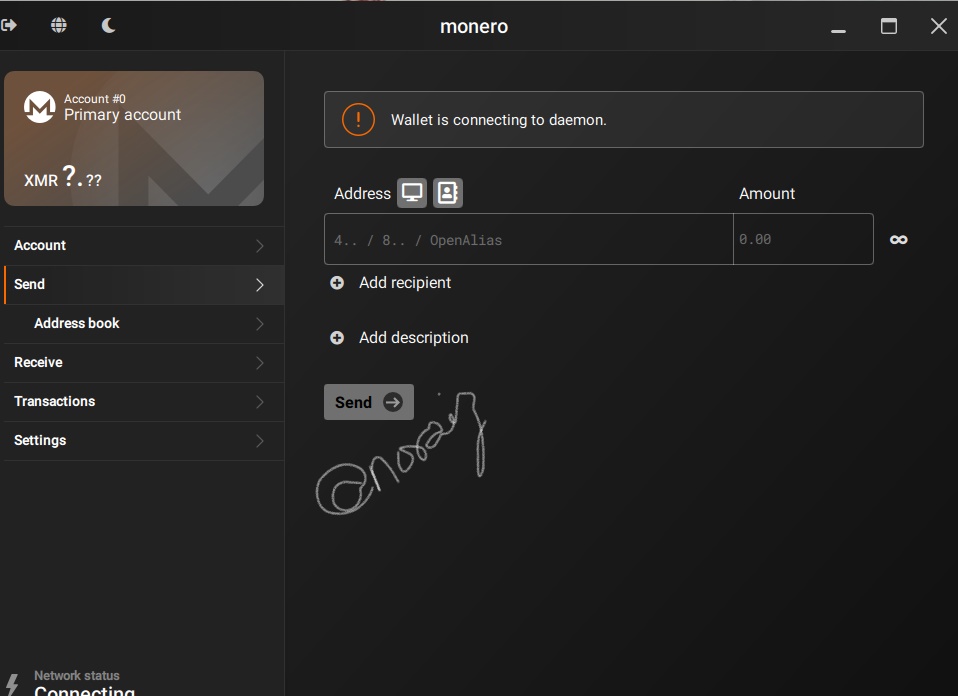Click the monitor icon next to the Address label
958x696 pixels.
tap(412, 193)
